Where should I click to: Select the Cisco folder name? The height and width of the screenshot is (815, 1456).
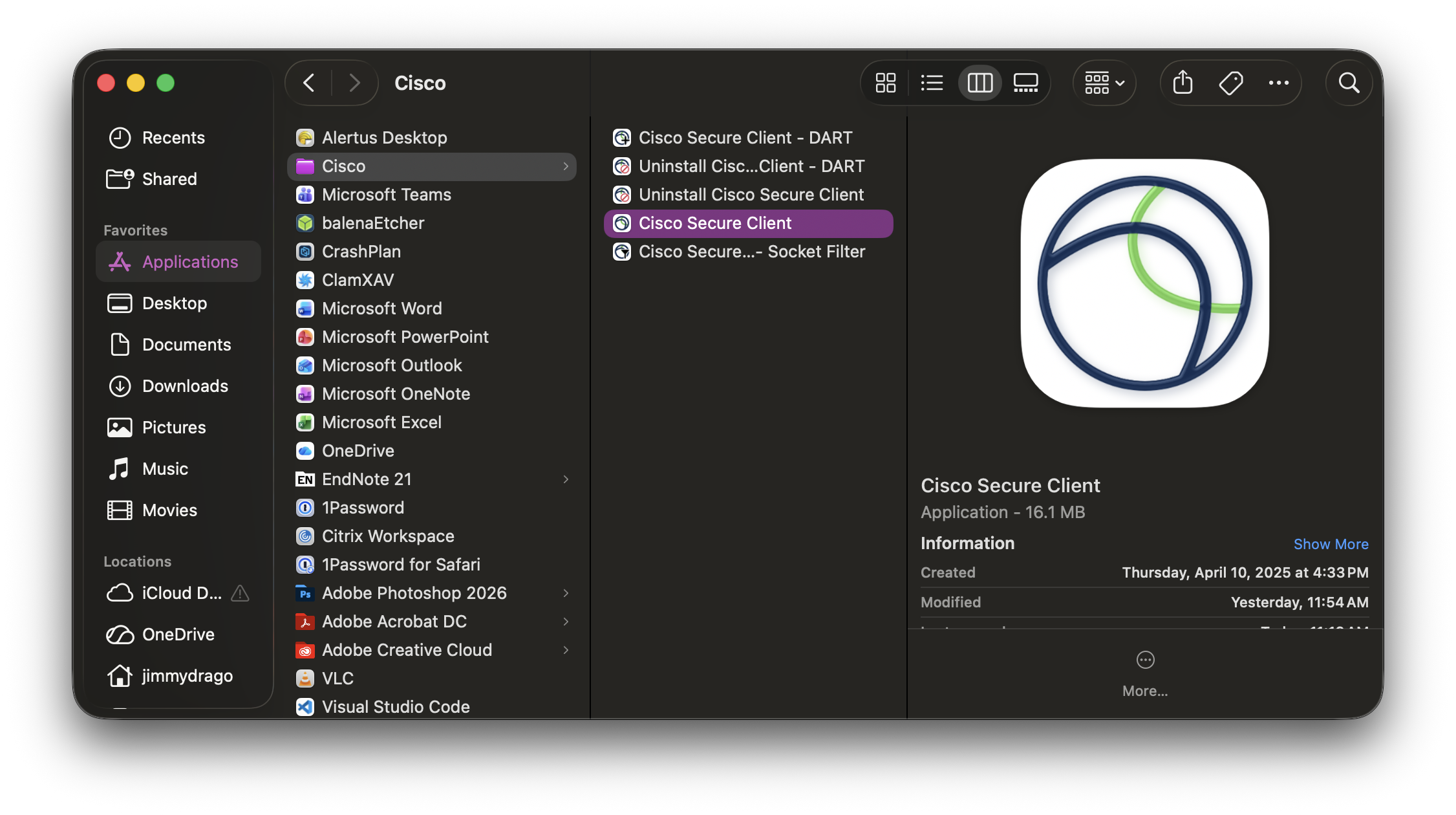pyautogui.click(x=344, y=166)
